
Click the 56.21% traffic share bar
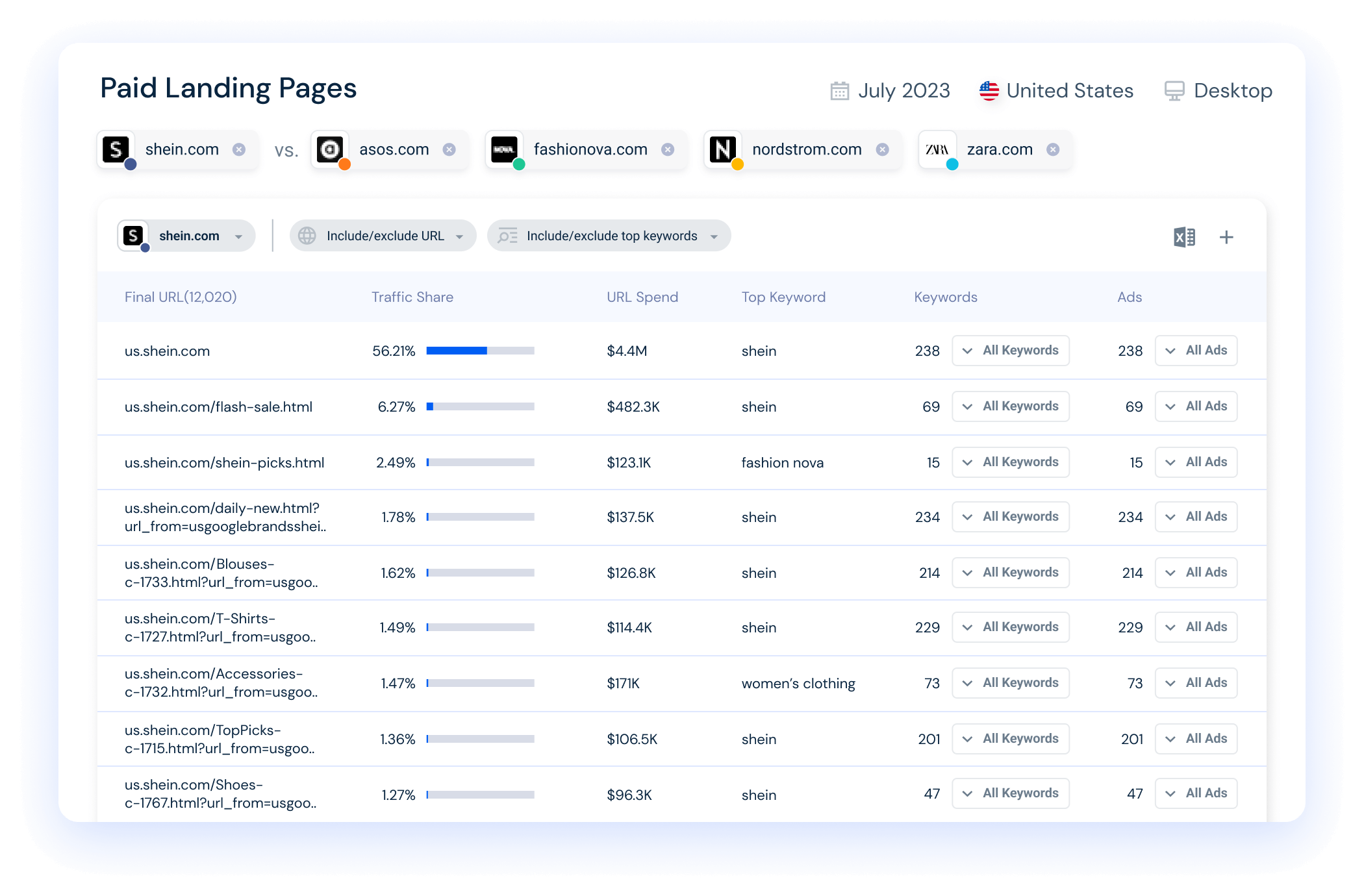480,351
